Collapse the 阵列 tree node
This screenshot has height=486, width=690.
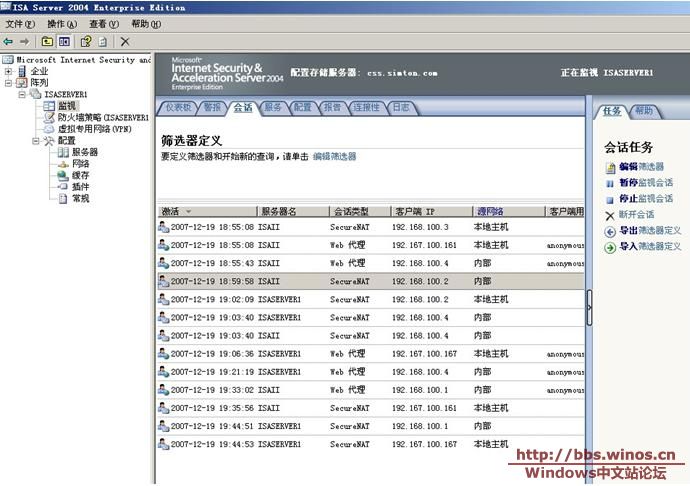(9, 83)
